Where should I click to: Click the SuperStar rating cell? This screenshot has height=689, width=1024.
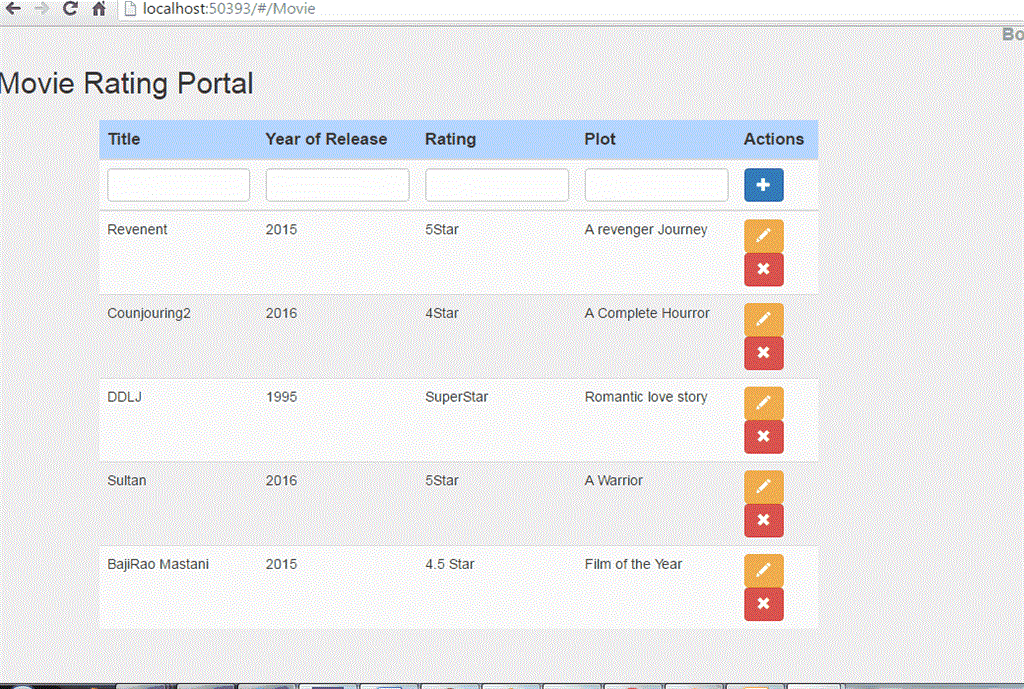point(456,397)
